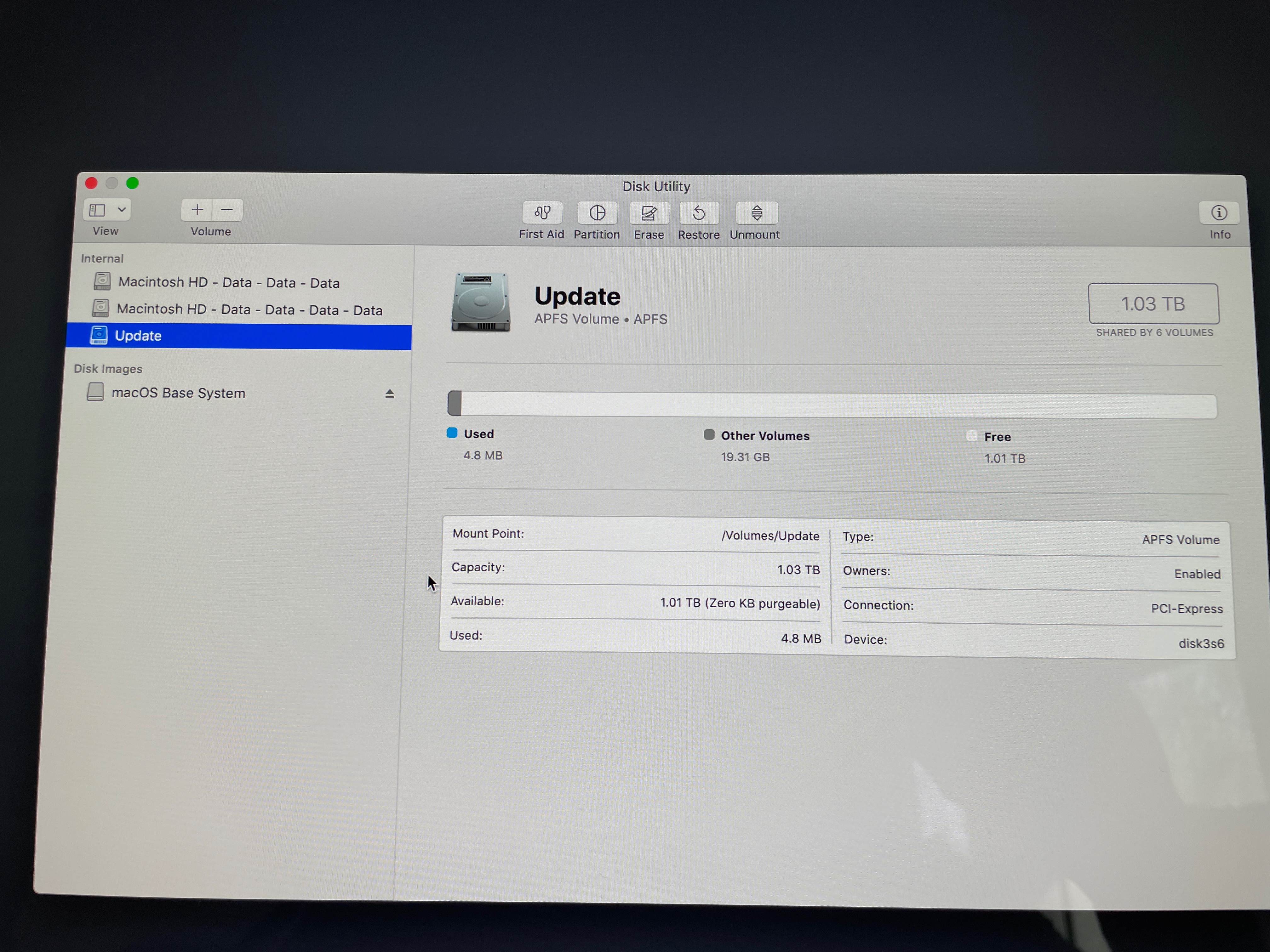Select Macintosh HD - Data - Data - Data

point(228,282)
